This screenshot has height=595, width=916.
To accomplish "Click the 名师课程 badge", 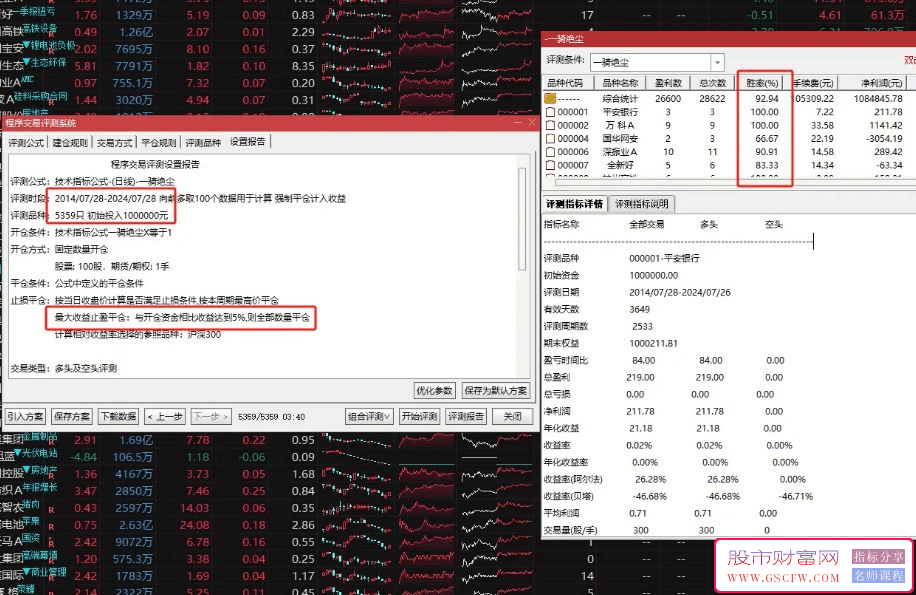I will 878,575.
